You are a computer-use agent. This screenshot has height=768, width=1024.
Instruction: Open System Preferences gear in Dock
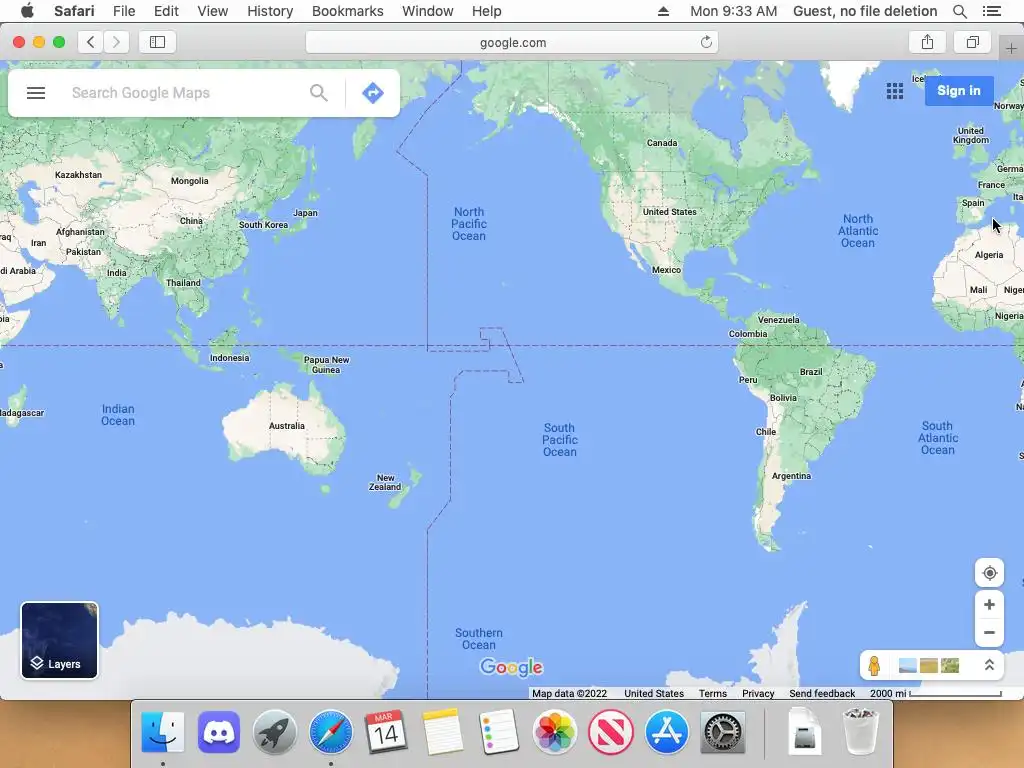[x=722, y=732]
